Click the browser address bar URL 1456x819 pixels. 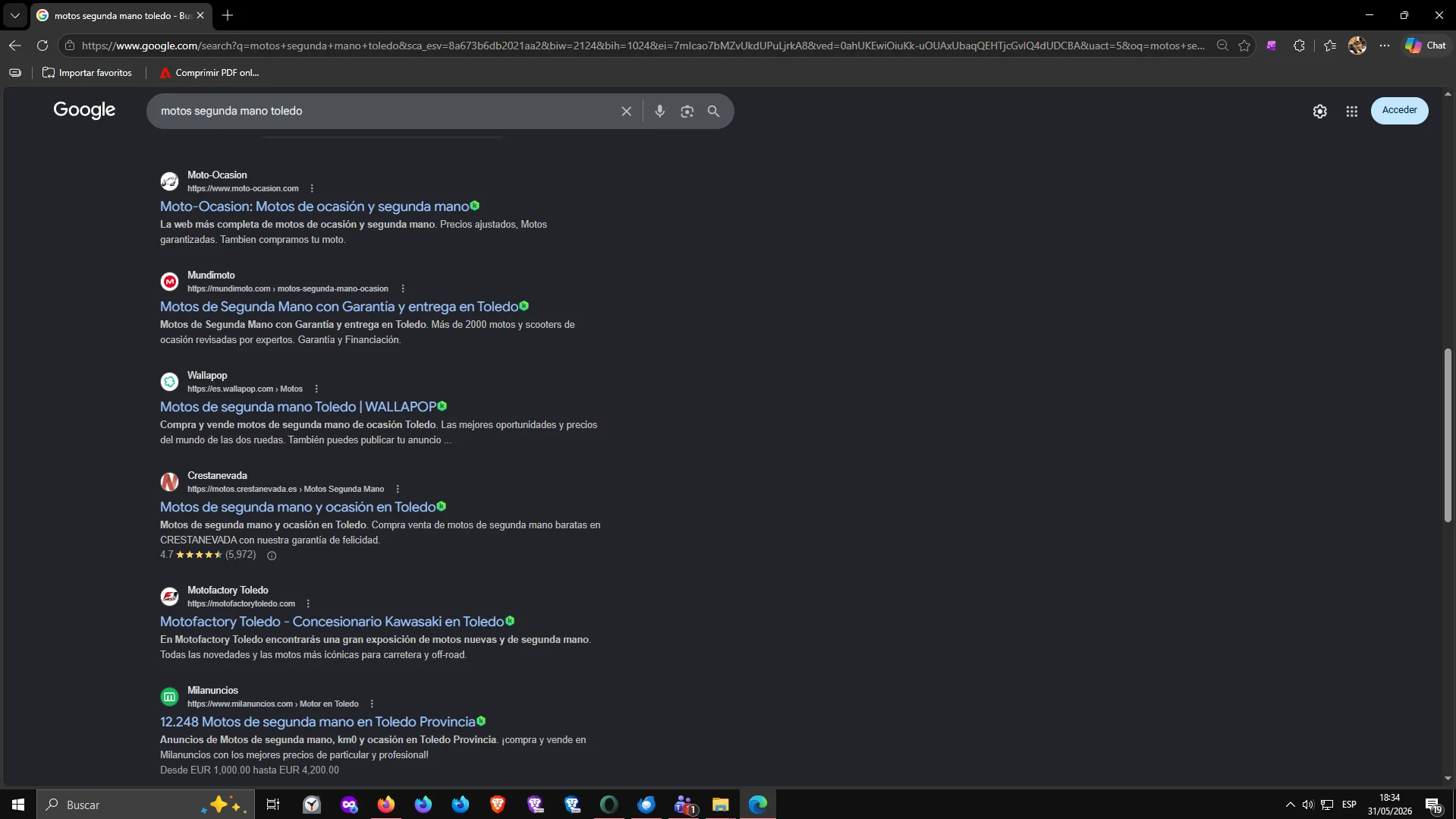(x=643, y=46)
